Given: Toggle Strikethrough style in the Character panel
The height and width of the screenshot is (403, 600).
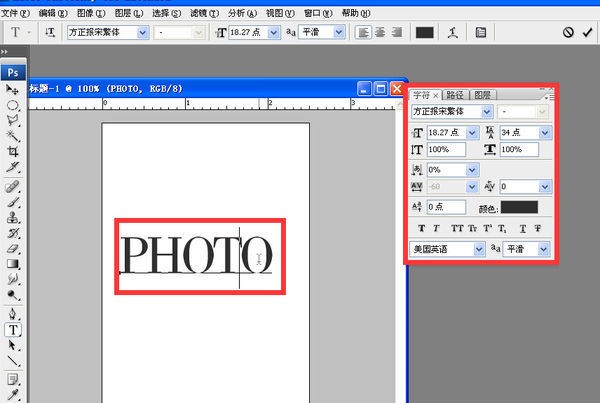Looking at the screenshot, I should pos(538,228).
